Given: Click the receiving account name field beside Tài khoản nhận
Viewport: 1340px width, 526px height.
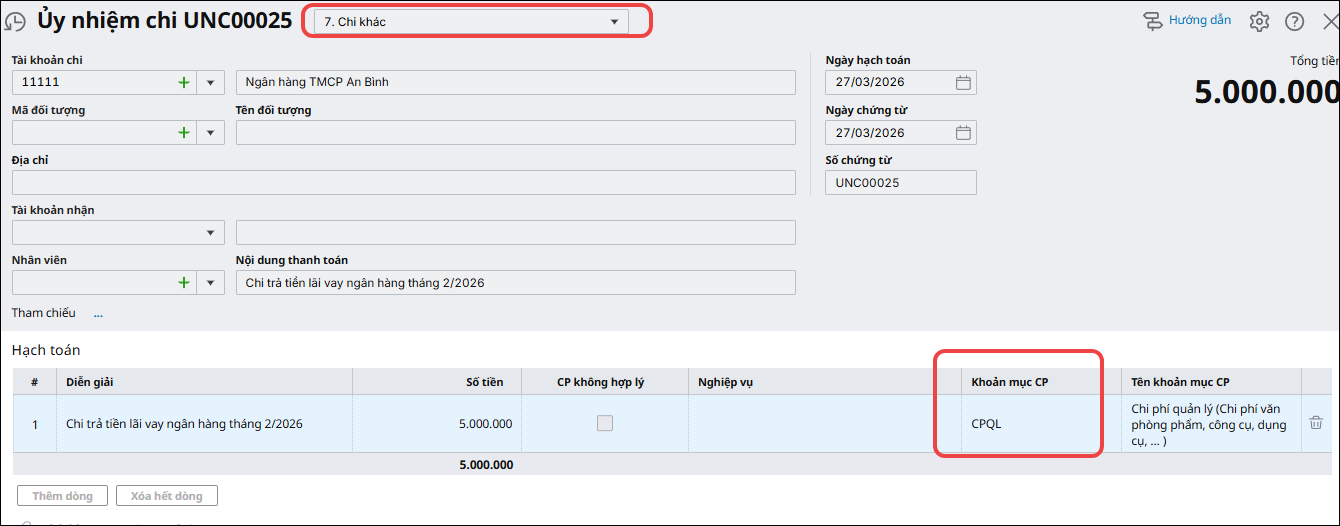Looking at the screenshot, I should pos(516,232).
